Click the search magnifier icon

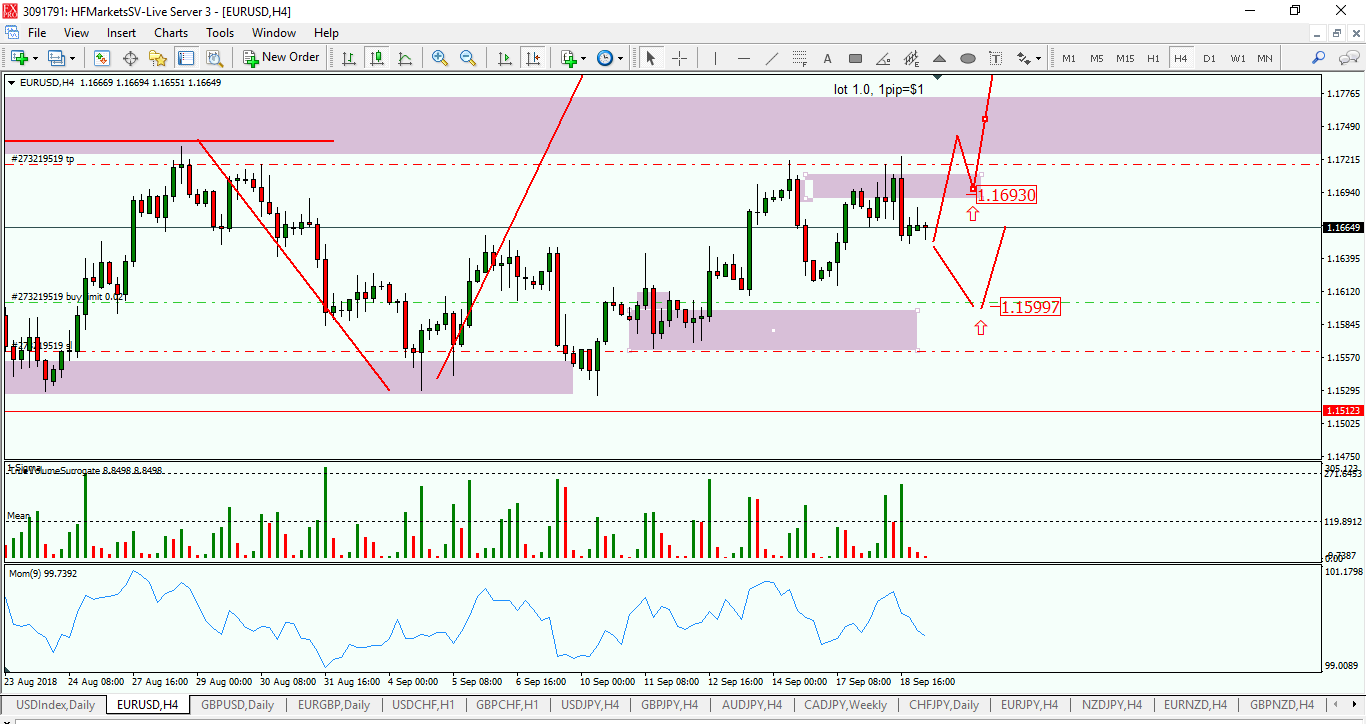click(1318, 58)
